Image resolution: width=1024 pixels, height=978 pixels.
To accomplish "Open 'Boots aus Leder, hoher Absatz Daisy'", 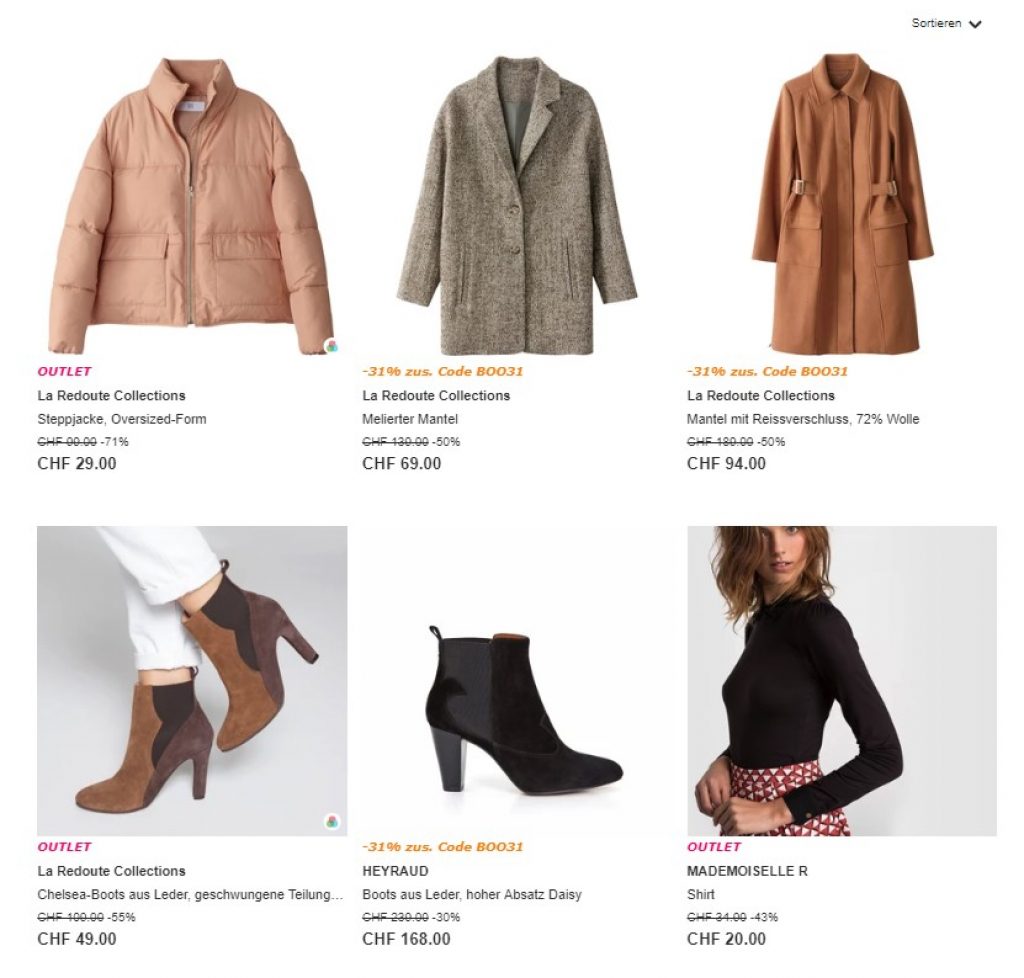I will [x=472, y=894].
